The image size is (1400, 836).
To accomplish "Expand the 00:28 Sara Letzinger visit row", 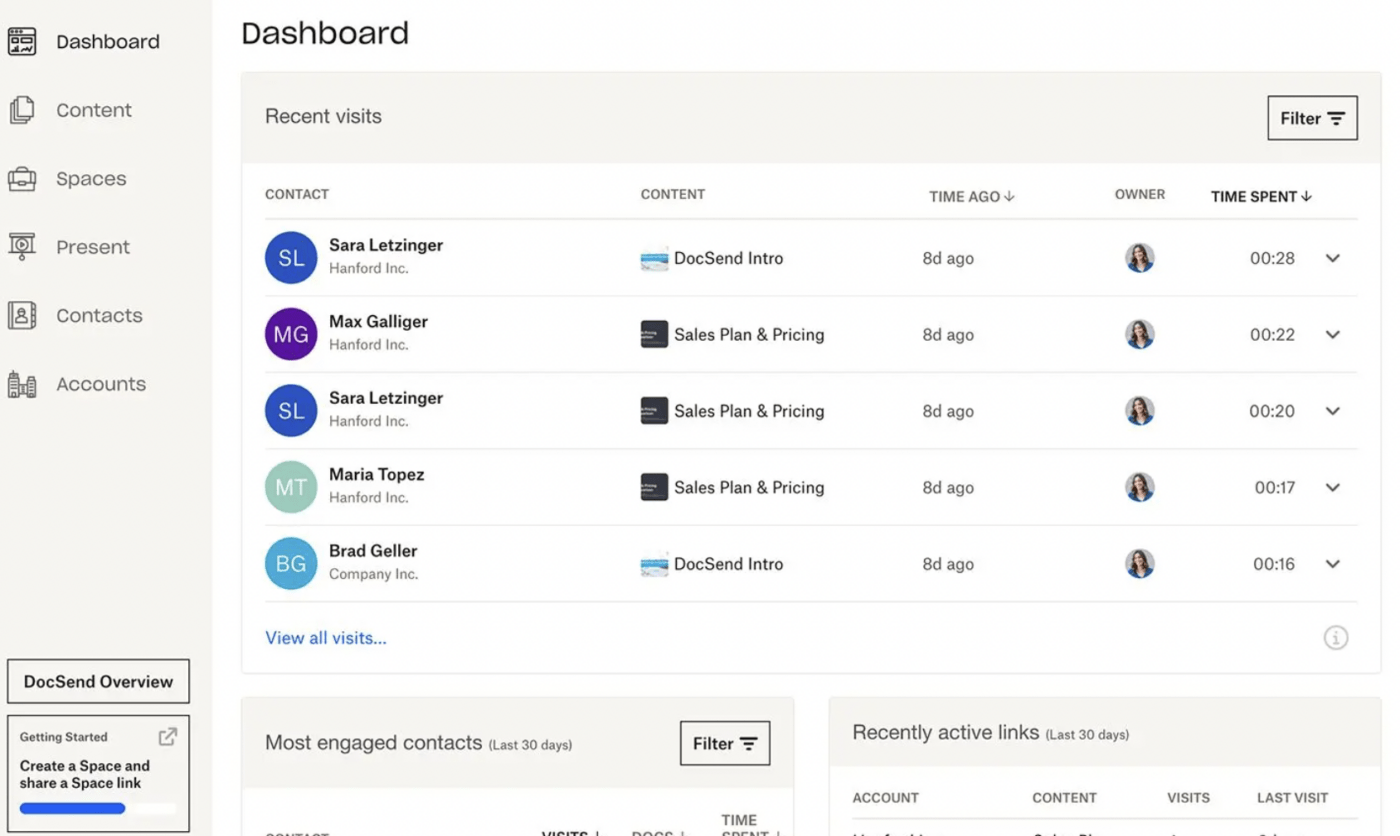I will click(x=1332, y=258).
